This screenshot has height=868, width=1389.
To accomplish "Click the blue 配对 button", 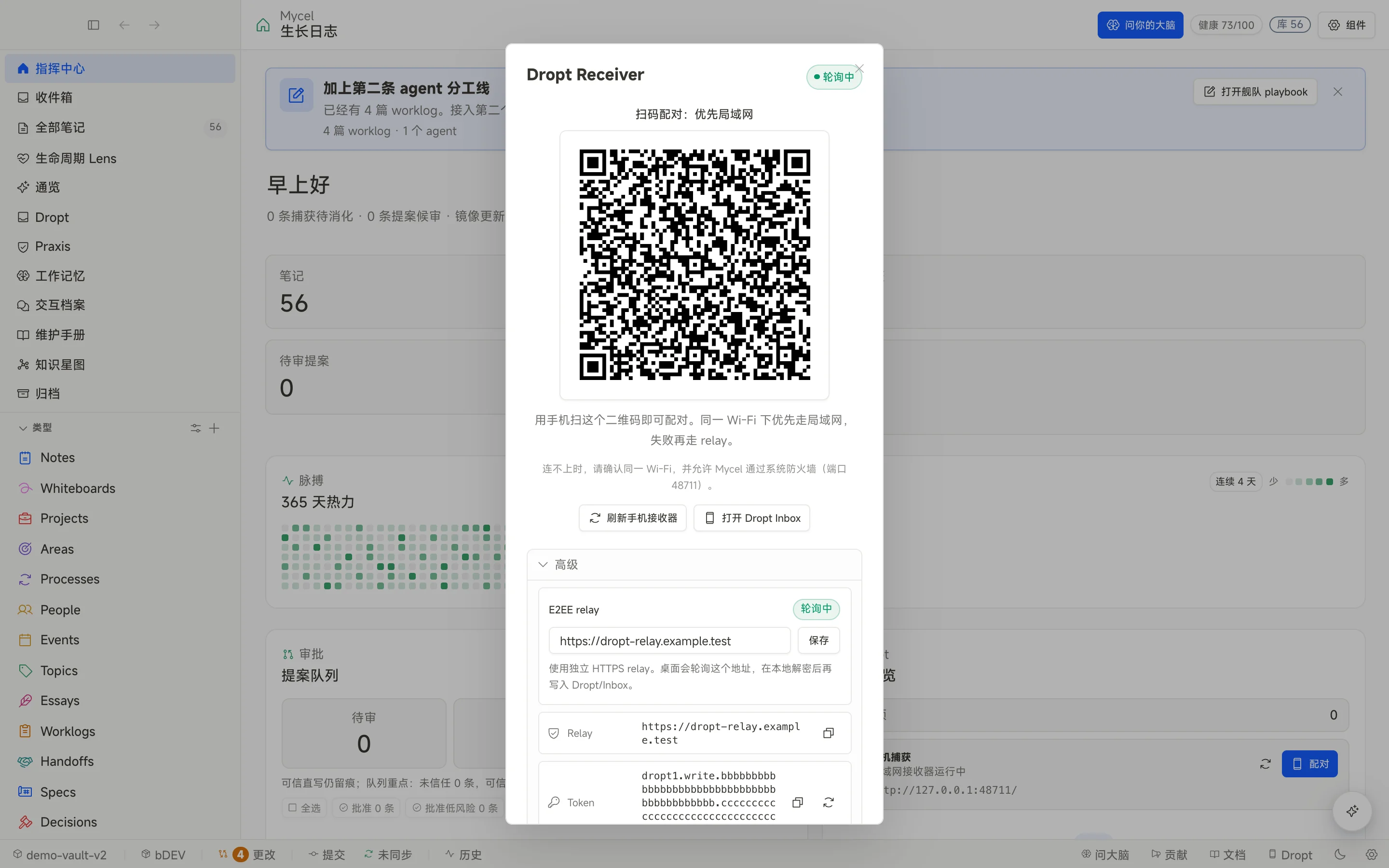I will [1310, 764].
